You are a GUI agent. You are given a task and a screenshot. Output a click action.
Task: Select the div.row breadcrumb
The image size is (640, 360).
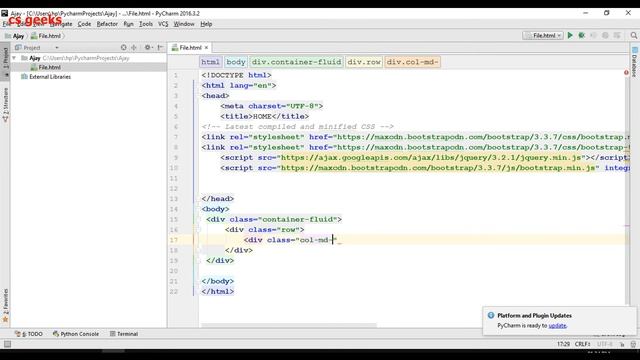pyautogui.click(x=364, y=62)
